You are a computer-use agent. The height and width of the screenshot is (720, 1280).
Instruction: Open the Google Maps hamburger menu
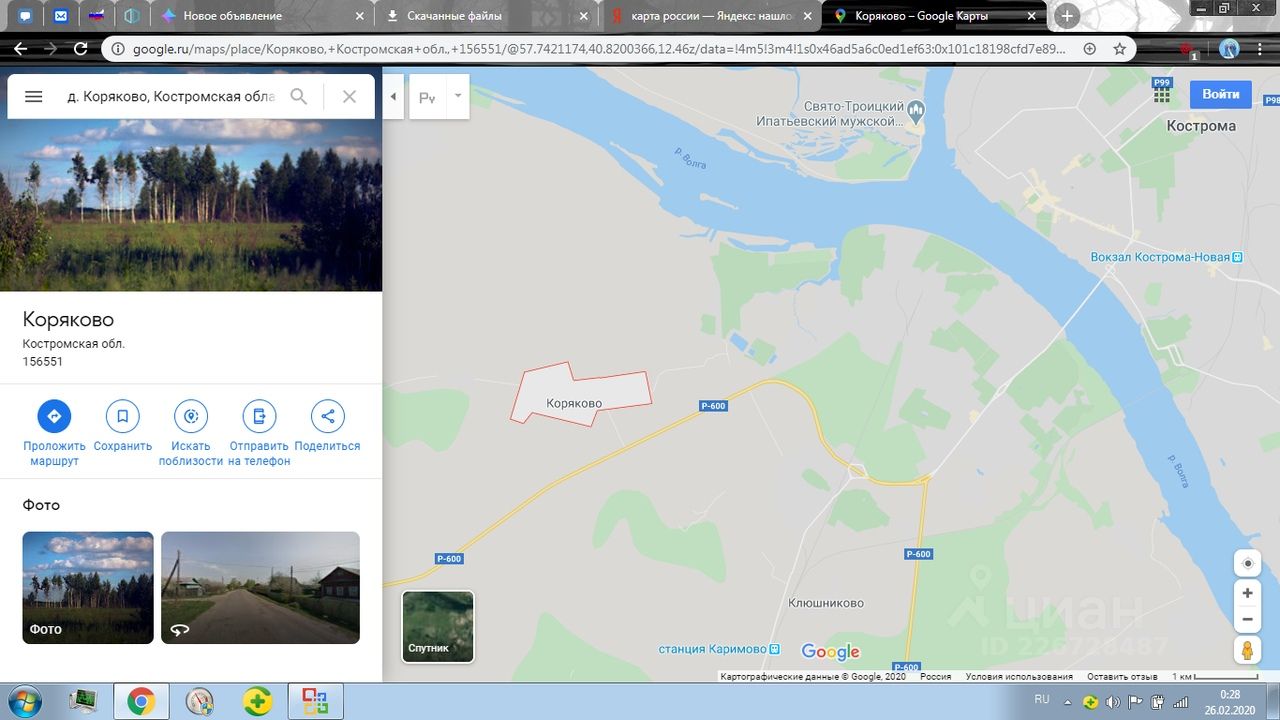[x=33, y=97]
